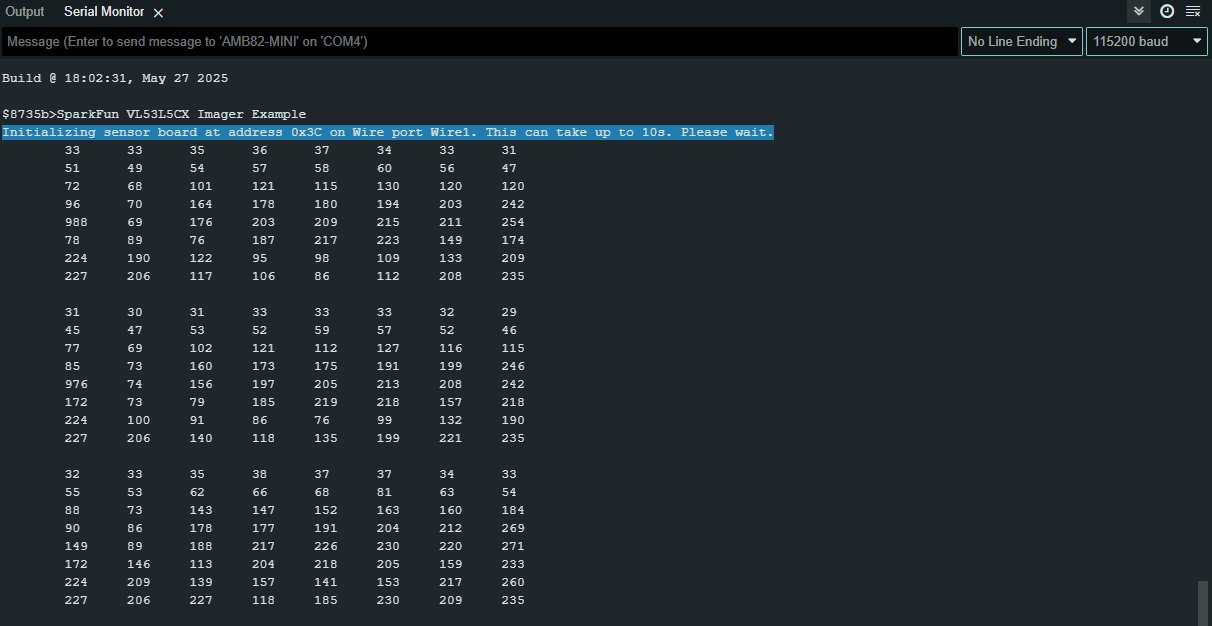Viewport: 1212px width, 626px height.
Task: Click the 976 reading value
Action: [76, 384]
